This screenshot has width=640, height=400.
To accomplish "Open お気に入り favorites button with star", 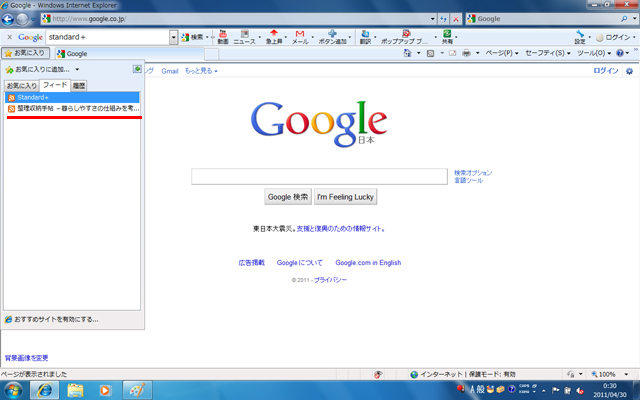I will point(25,53).
